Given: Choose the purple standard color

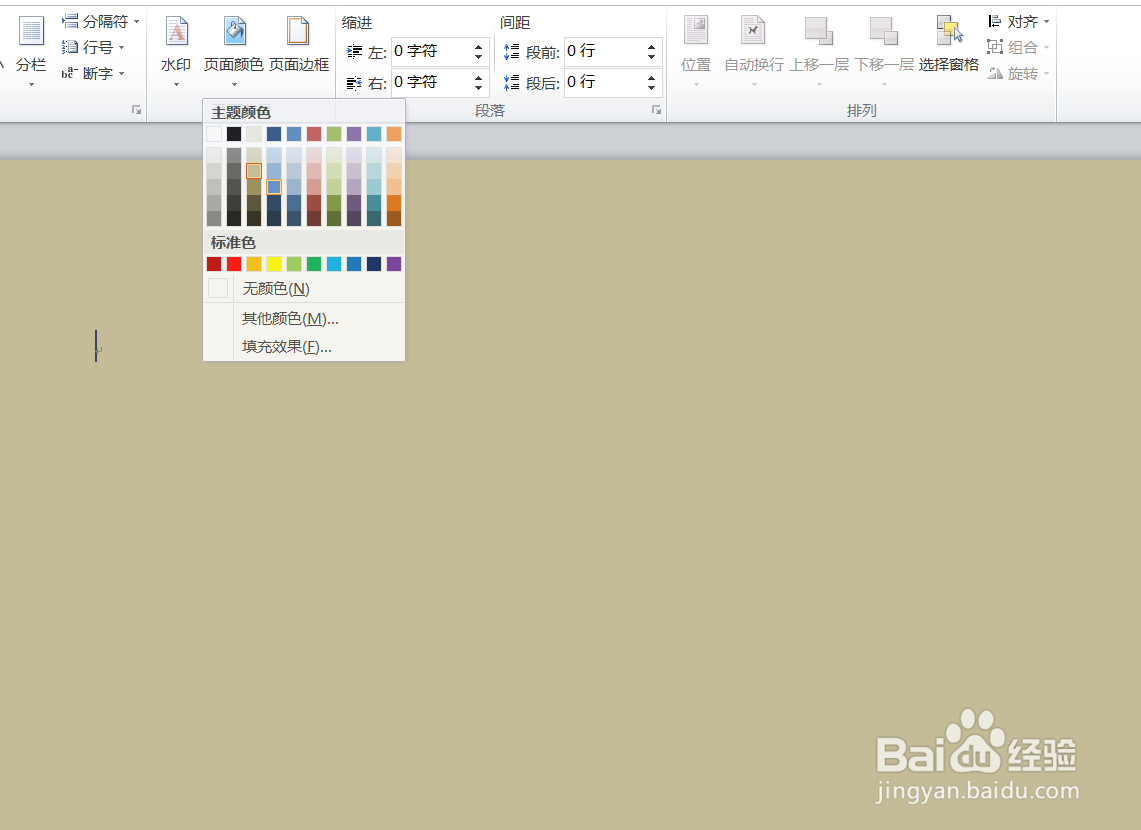Looking at the screenshot, I should 394,264.
